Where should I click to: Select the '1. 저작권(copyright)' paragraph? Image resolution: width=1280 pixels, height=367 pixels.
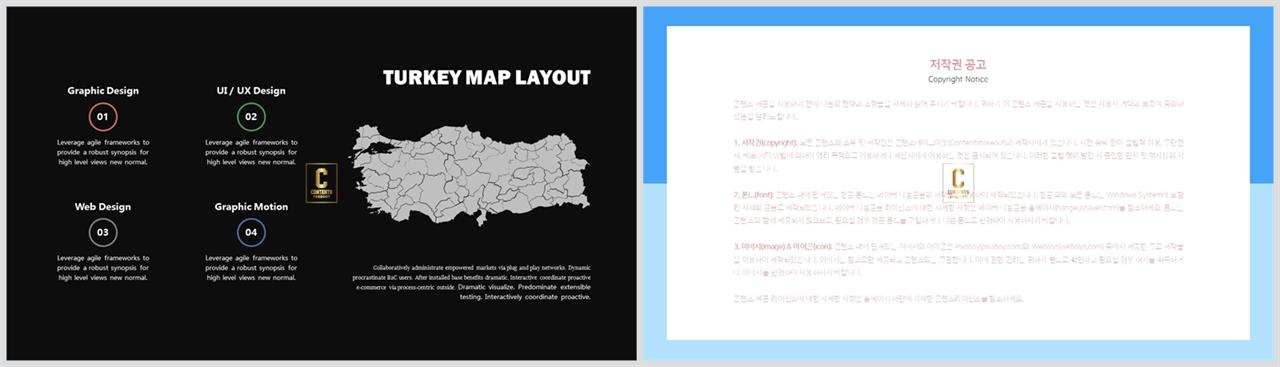pyautogui.click(x=958, y=157)
